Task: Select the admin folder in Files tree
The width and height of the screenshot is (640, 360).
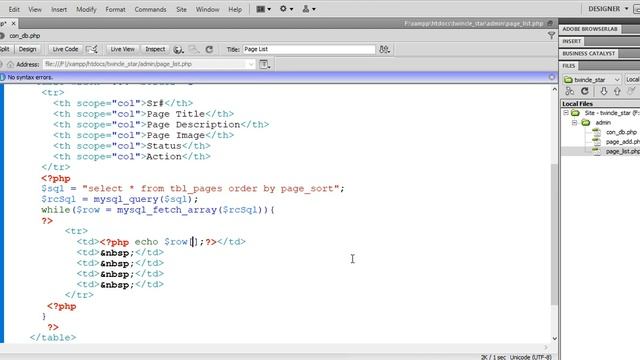Action: coord(602,122)
